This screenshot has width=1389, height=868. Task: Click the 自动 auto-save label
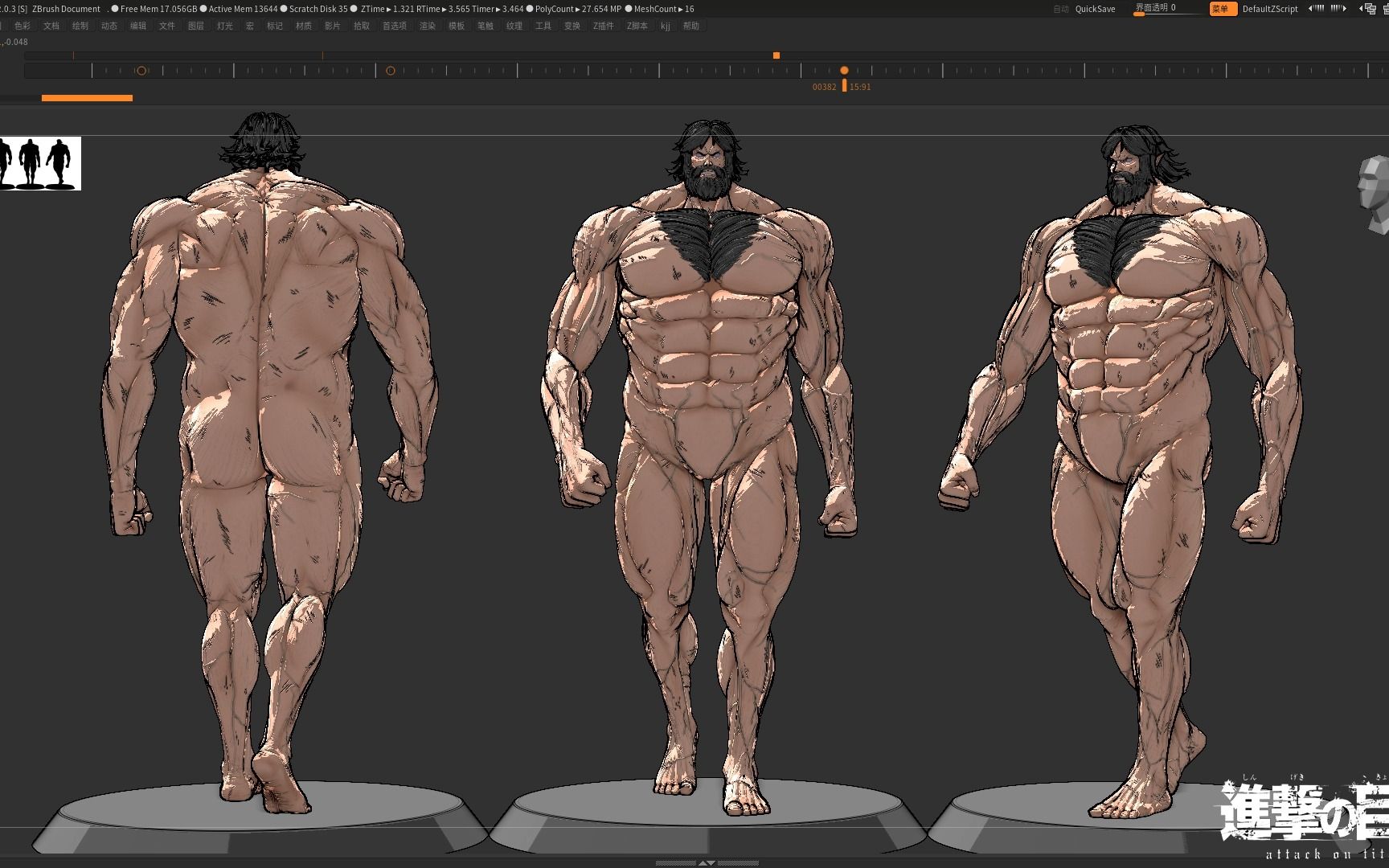pos(1061,9)
